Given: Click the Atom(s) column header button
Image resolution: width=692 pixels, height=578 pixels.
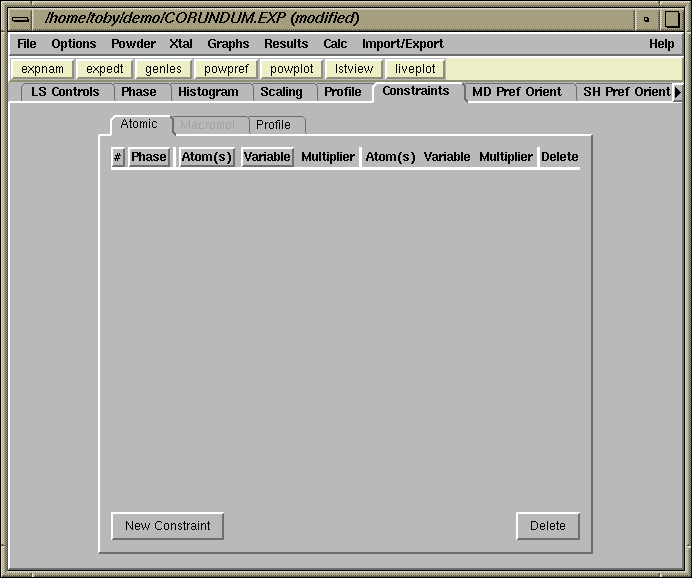Looking at the screenshot, I should point(207,157).
